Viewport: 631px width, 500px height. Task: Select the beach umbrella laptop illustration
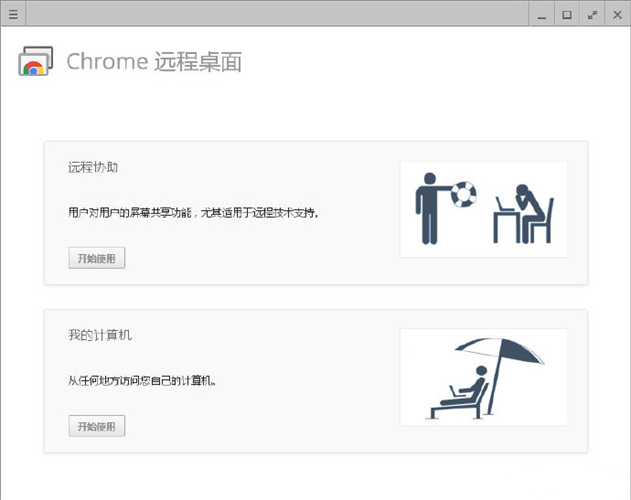(484, 377)
